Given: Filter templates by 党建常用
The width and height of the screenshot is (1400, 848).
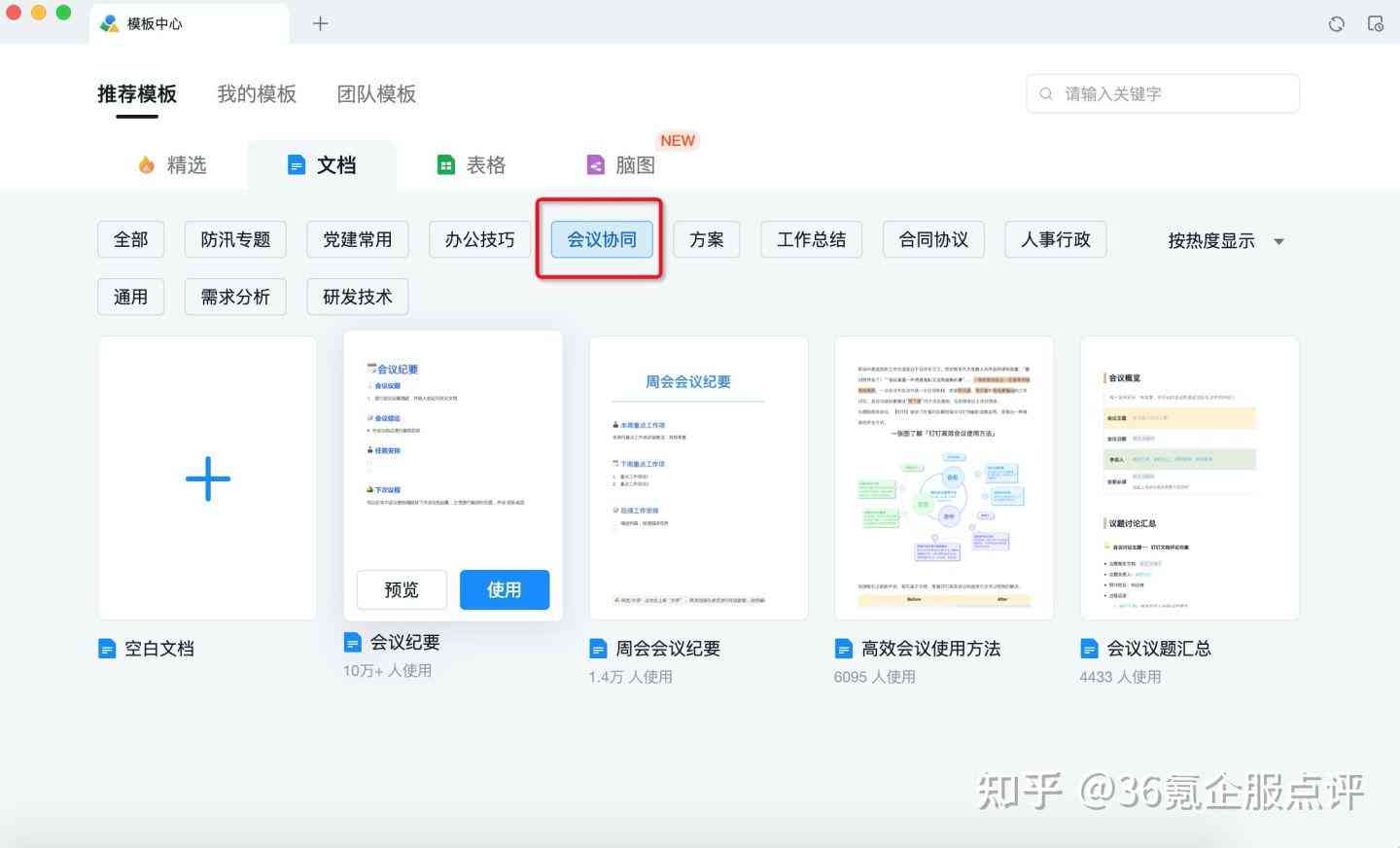Looking at the screenshot, I should pyautogui.click(x=358, y=239).
